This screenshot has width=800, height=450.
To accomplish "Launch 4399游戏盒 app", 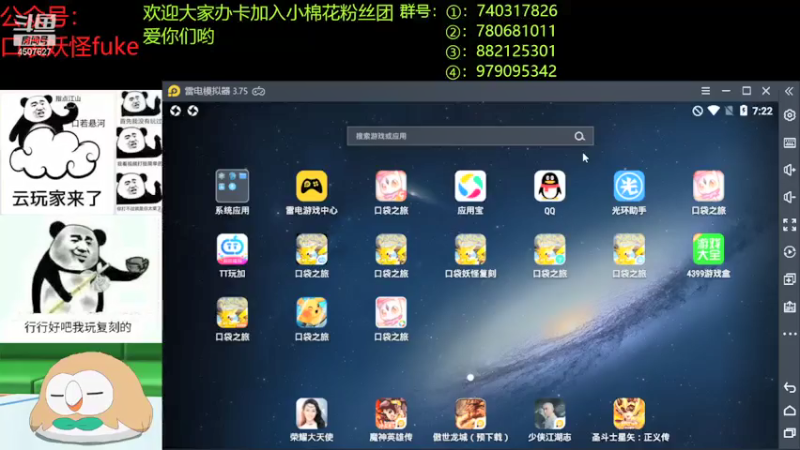I will (708, 249).
